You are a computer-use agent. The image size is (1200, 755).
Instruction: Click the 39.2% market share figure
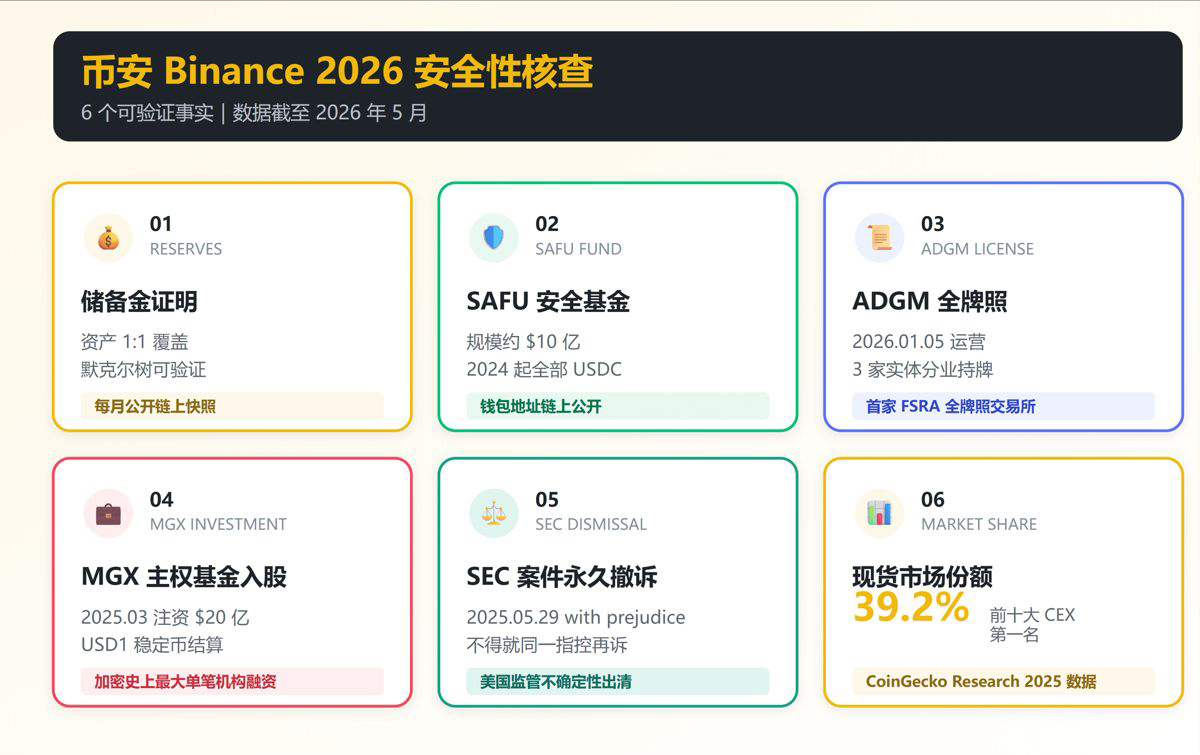pyautogui.click(x=911, y=607)
